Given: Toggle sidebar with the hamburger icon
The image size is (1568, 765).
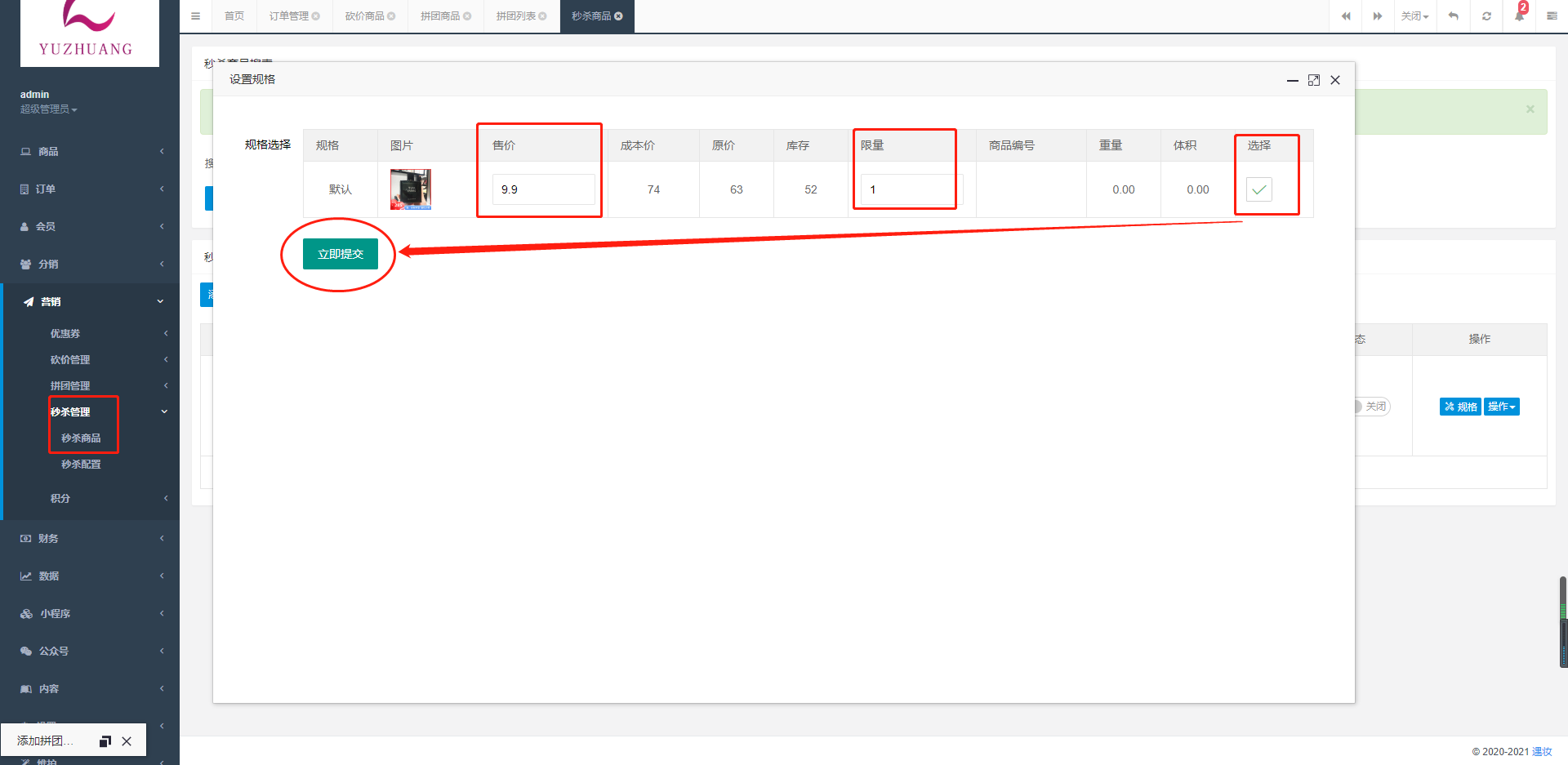Looking at the screenshot, I should click(195, 16).
